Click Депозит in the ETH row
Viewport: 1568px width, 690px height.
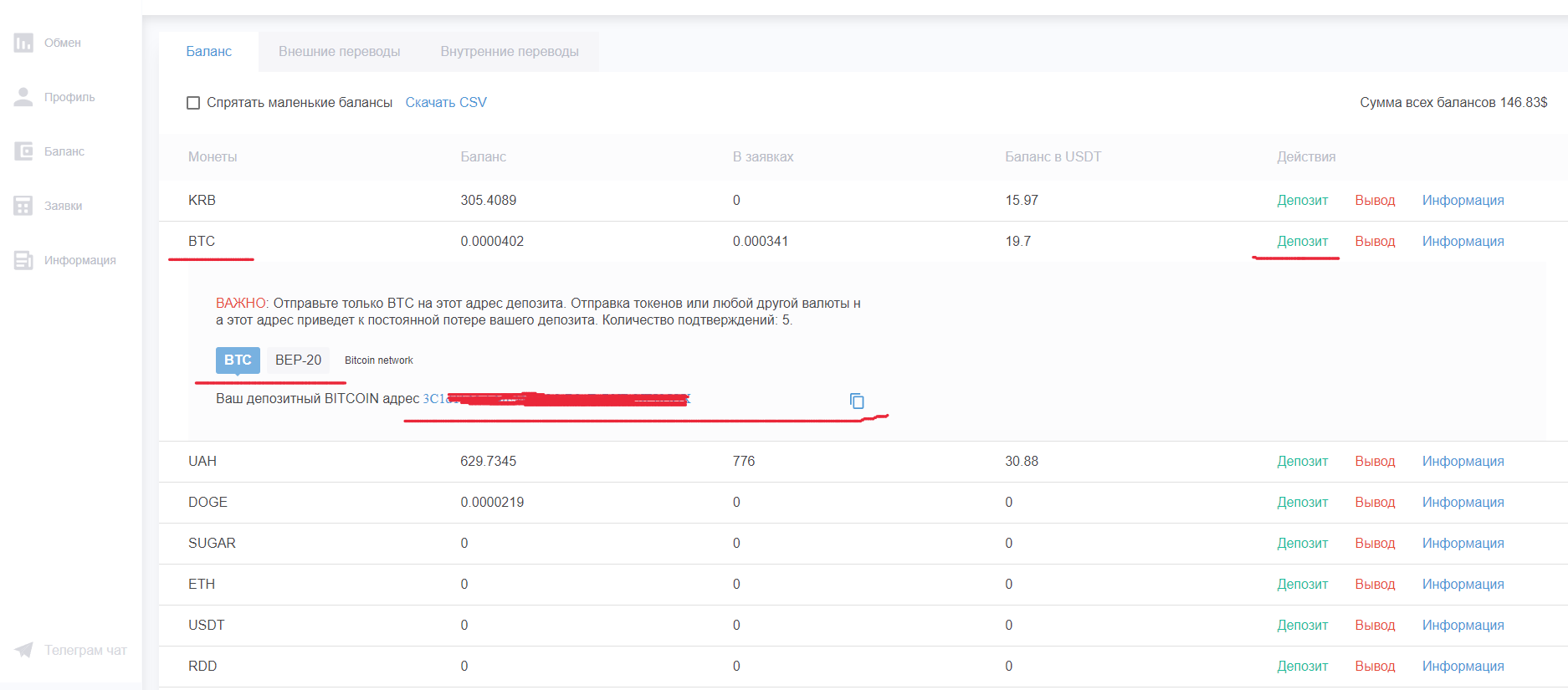(x=1302, y=585)
